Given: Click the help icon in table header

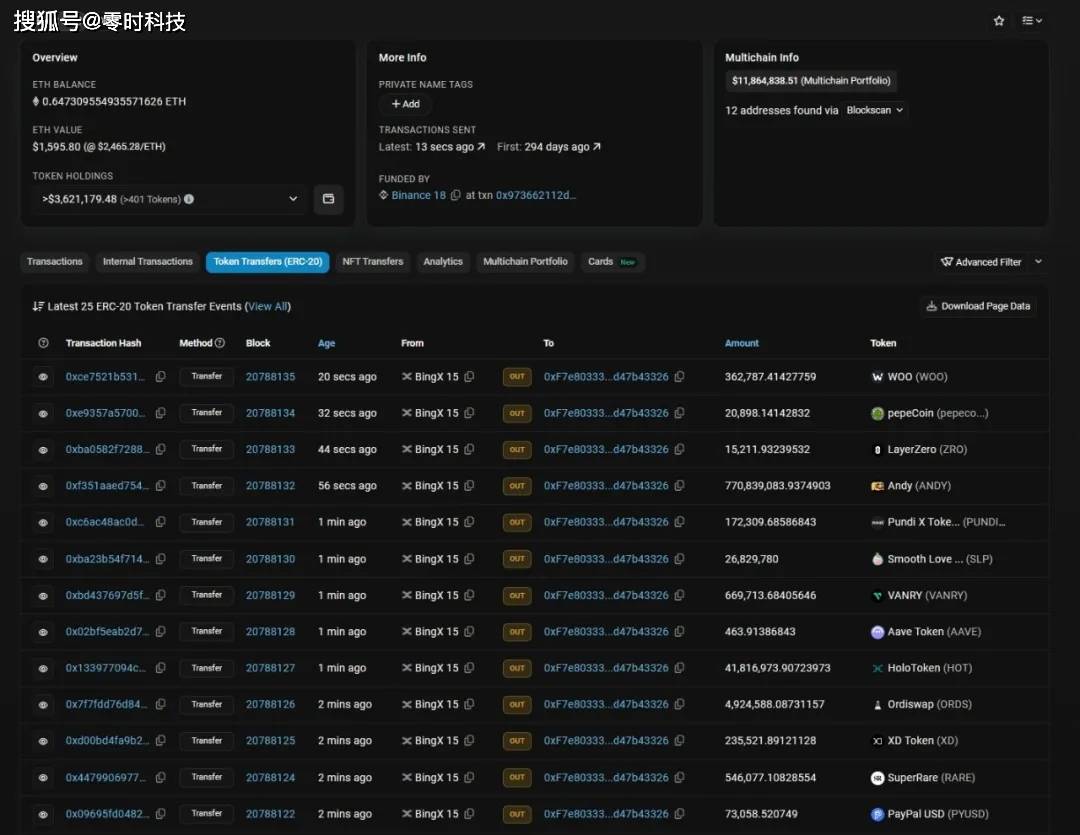Looking at the screenshot, I should coord(43,343).
